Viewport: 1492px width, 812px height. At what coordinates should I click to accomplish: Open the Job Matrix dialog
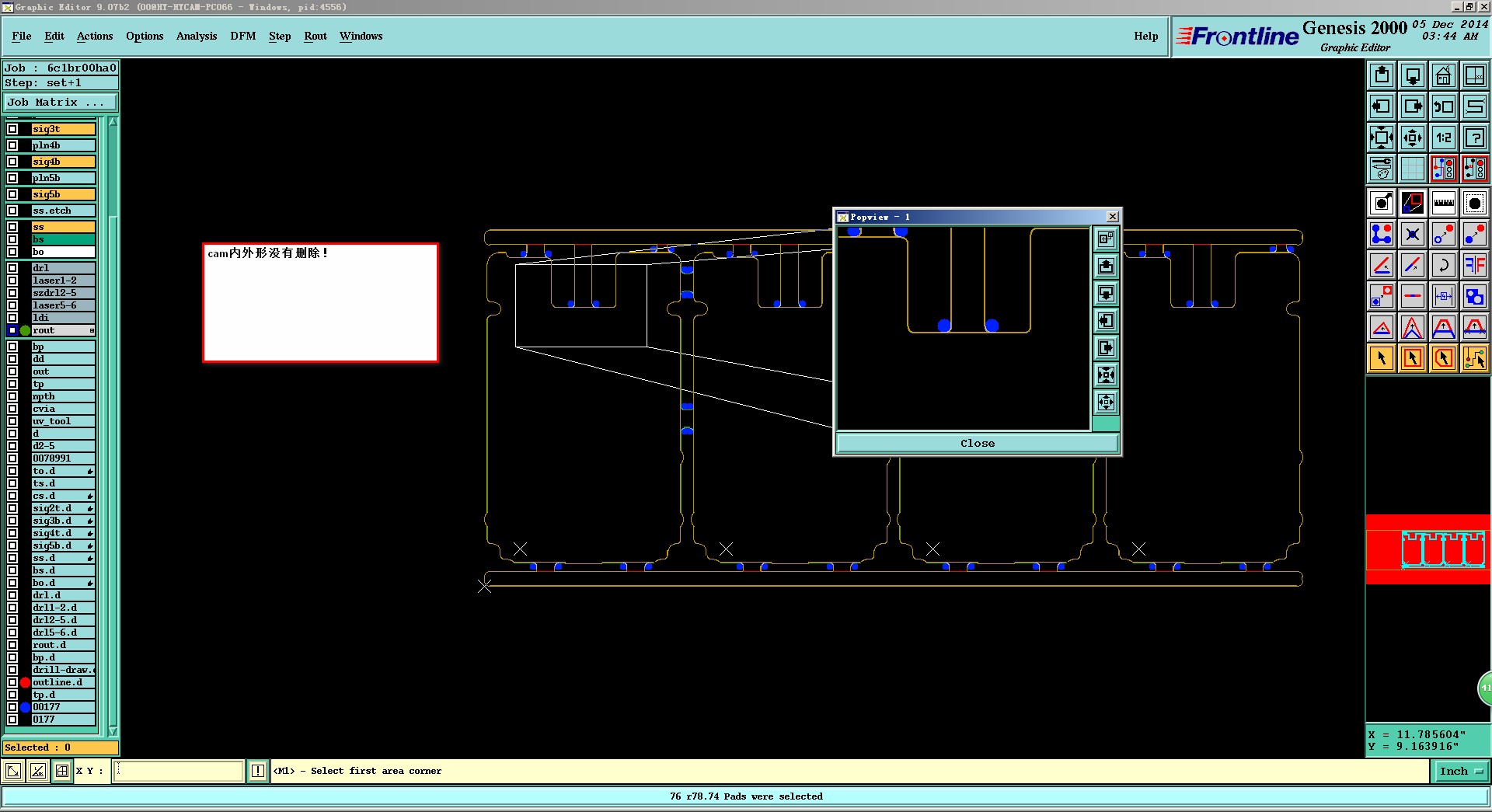[x=61, y=102]
